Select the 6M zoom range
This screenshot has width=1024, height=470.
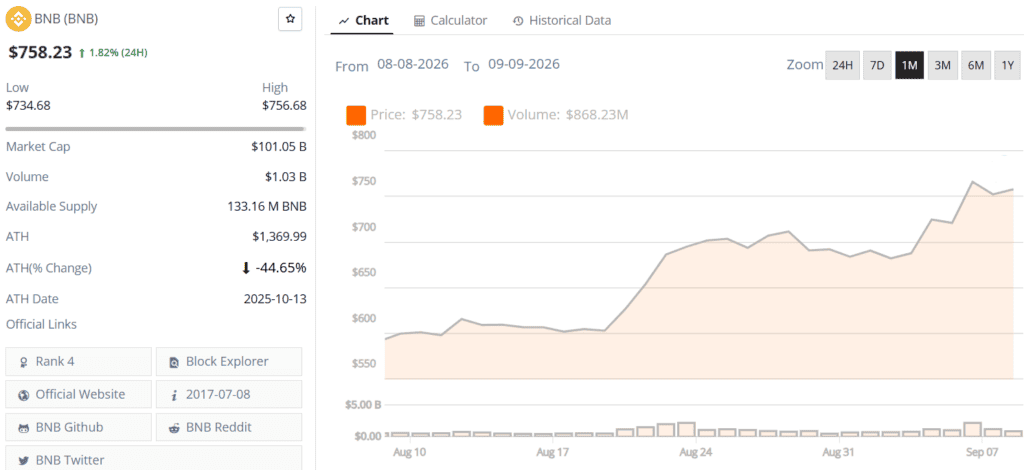click(976, 65)
